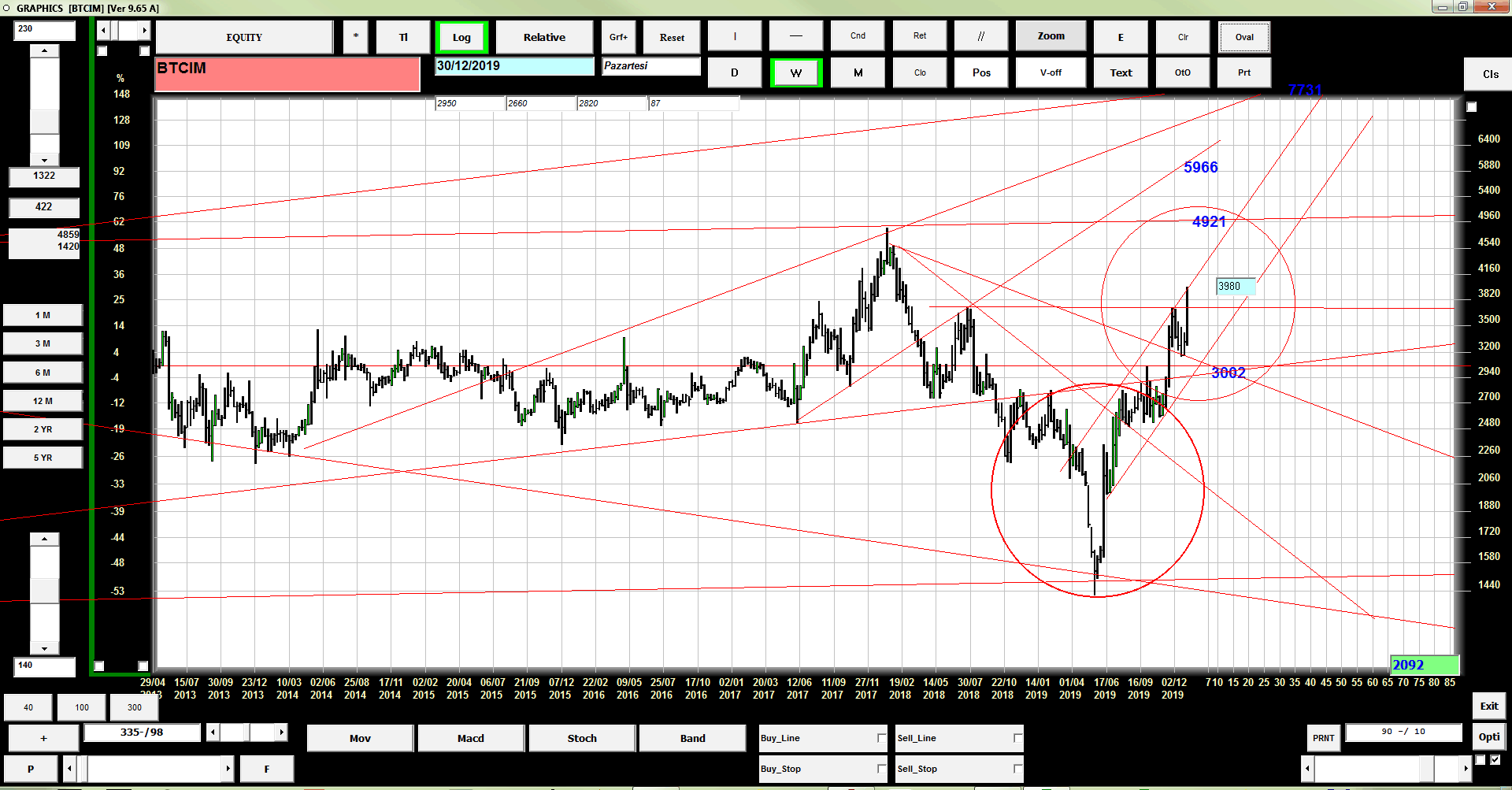Select the Oval drawing tool
The height and width of the screenshot is (790, 1512).
tap(1244, 37)
